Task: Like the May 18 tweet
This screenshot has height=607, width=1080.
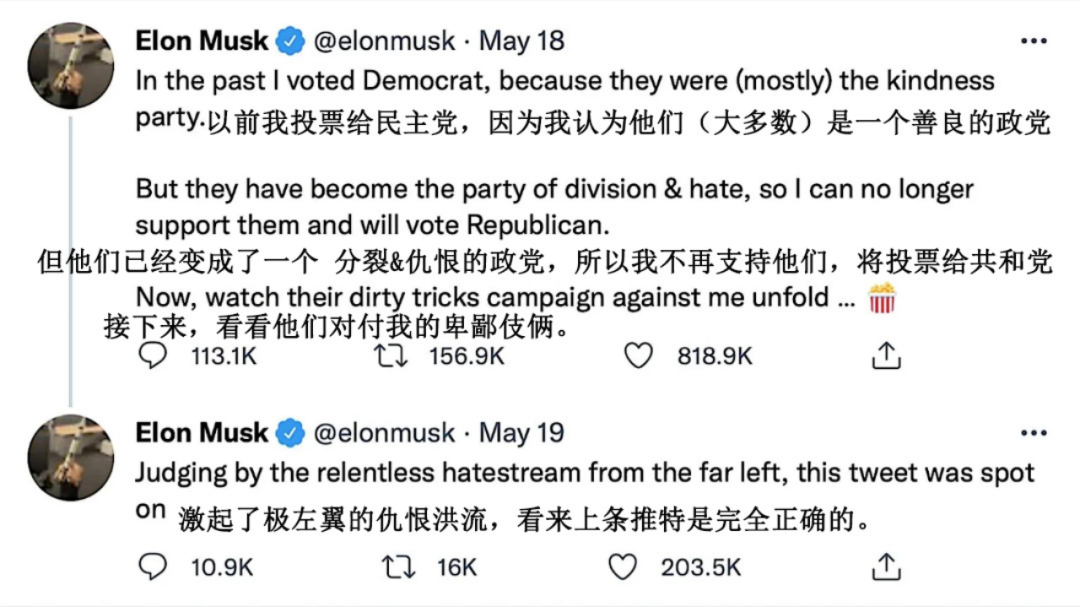Action: point(638,356)
